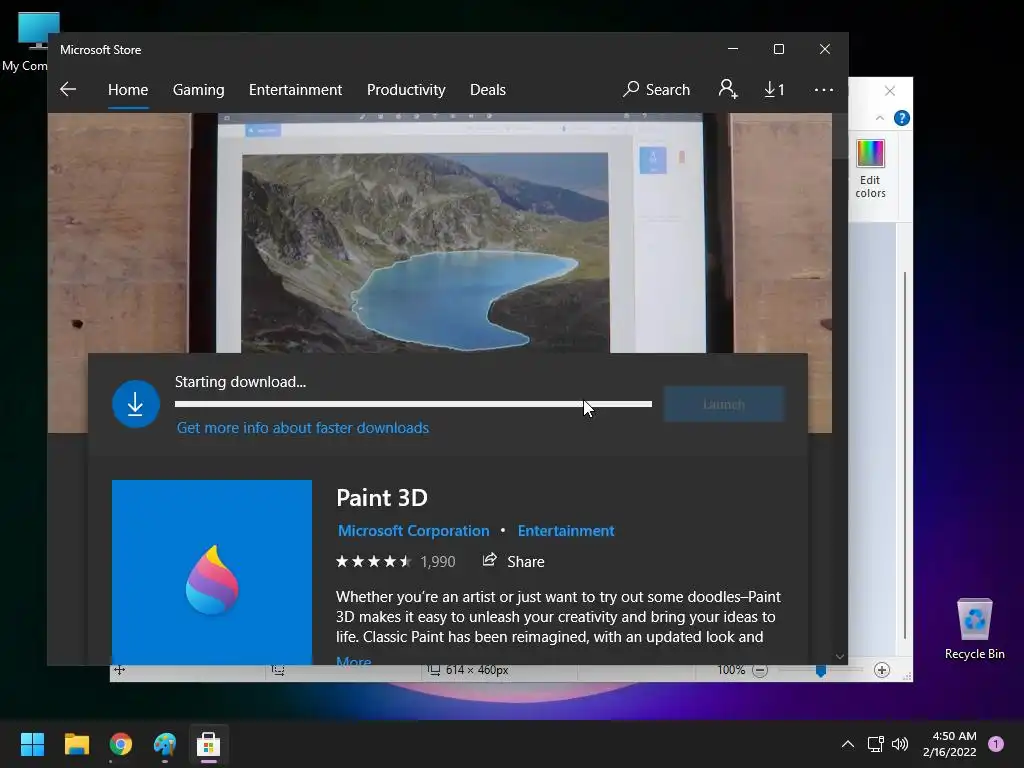Share the Paint 3D app
1024x768 pixels.
coord(513,562)
